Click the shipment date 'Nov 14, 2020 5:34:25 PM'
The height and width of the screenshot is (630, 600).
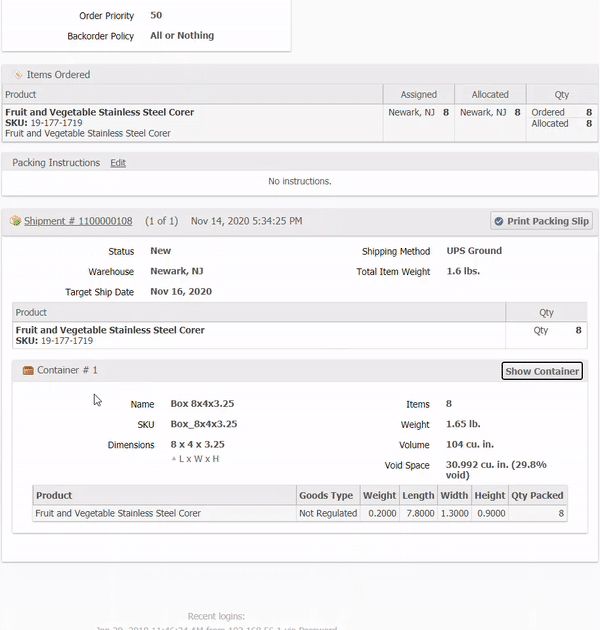(x=246, y=221)
